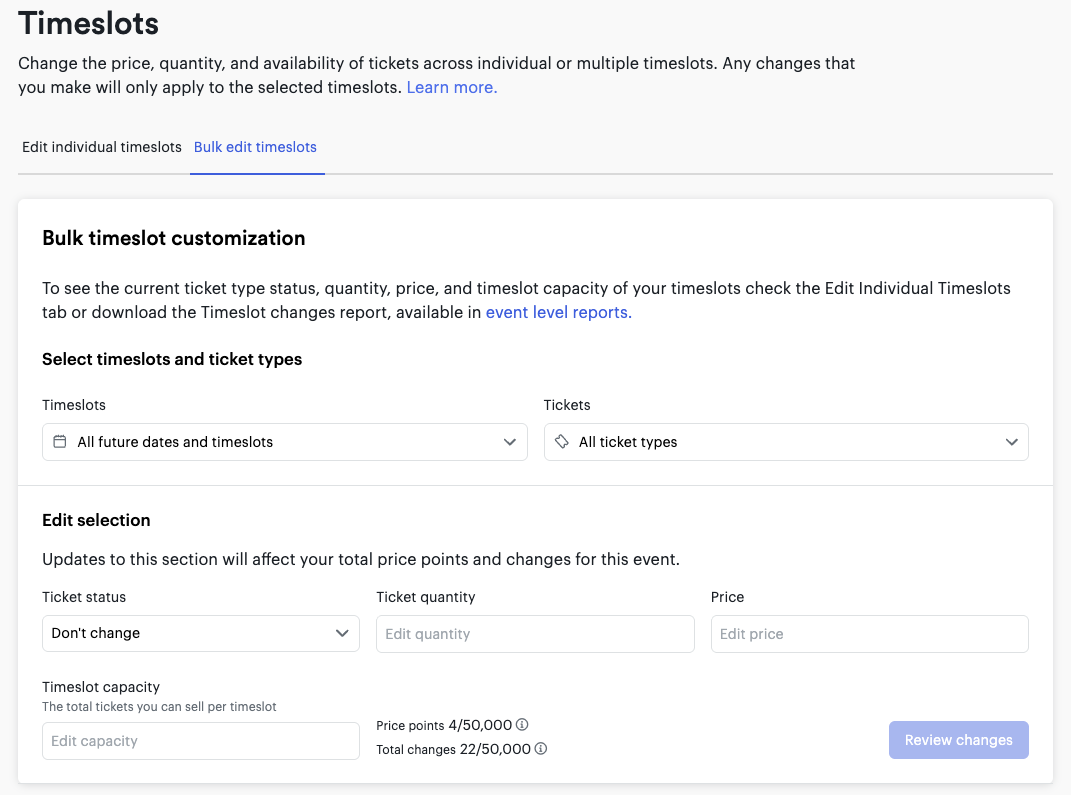
Task: Focus the Edit price input field
Action: (870, 634)
